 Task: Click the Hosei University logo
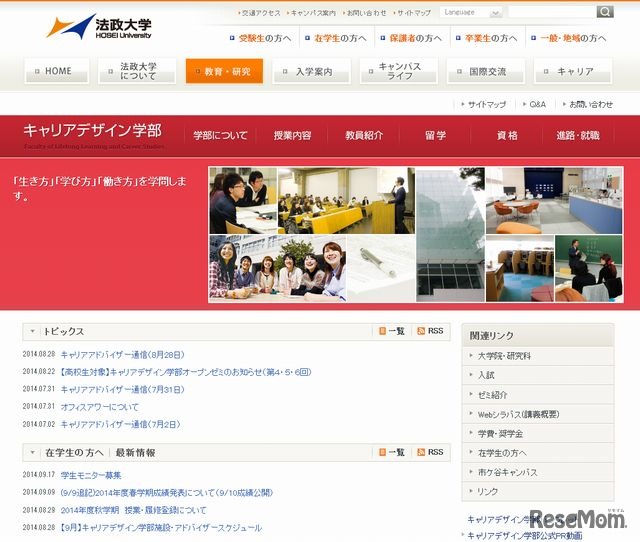click(x=99, y=27)
